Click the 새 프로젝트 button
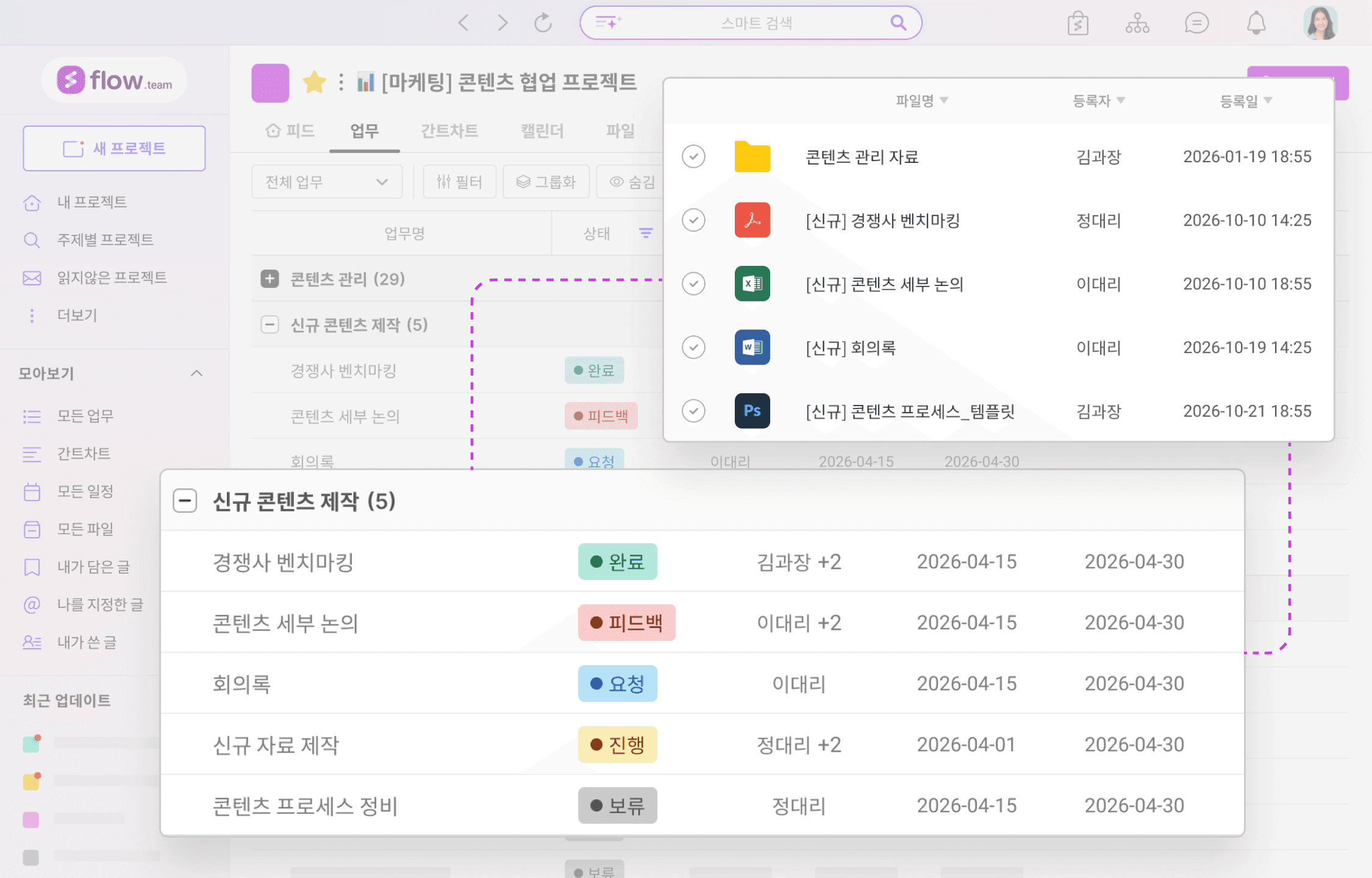 point(114,148)
